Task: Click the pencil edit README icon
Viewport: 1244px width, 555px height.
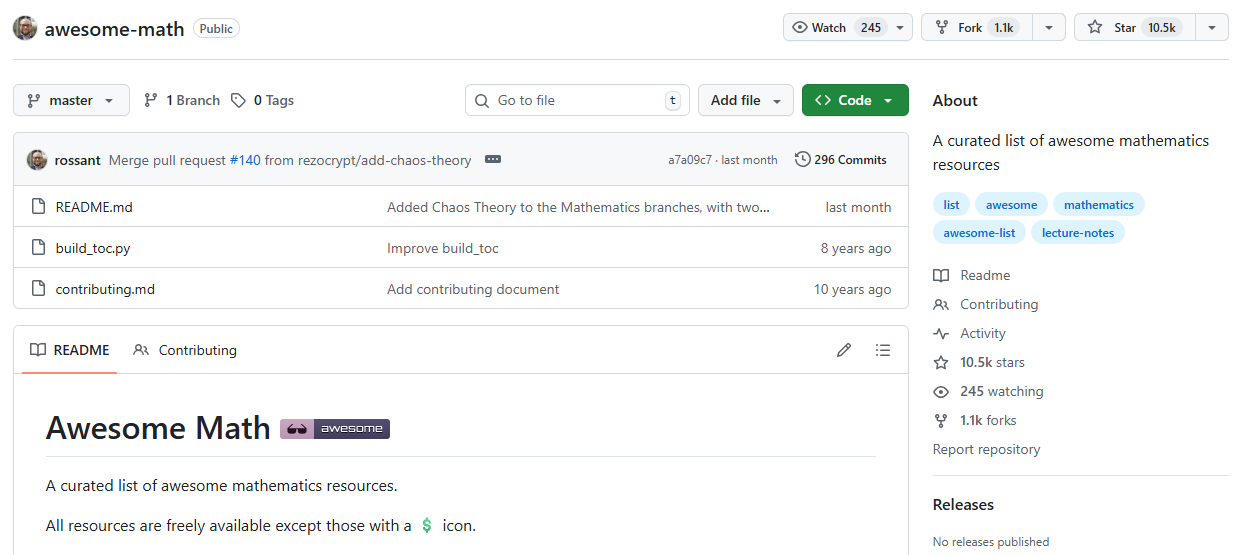Action: [x=844, y=350]
